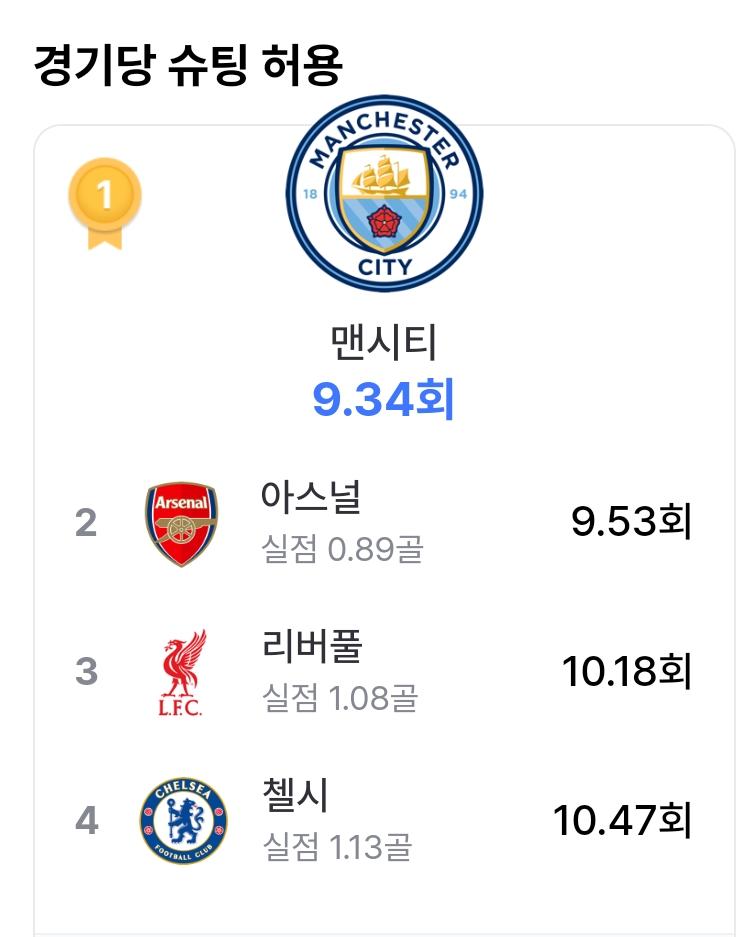Select the 리버풀 team name
The width and height of the screenshot is (740, 937).
coord(312,646)
